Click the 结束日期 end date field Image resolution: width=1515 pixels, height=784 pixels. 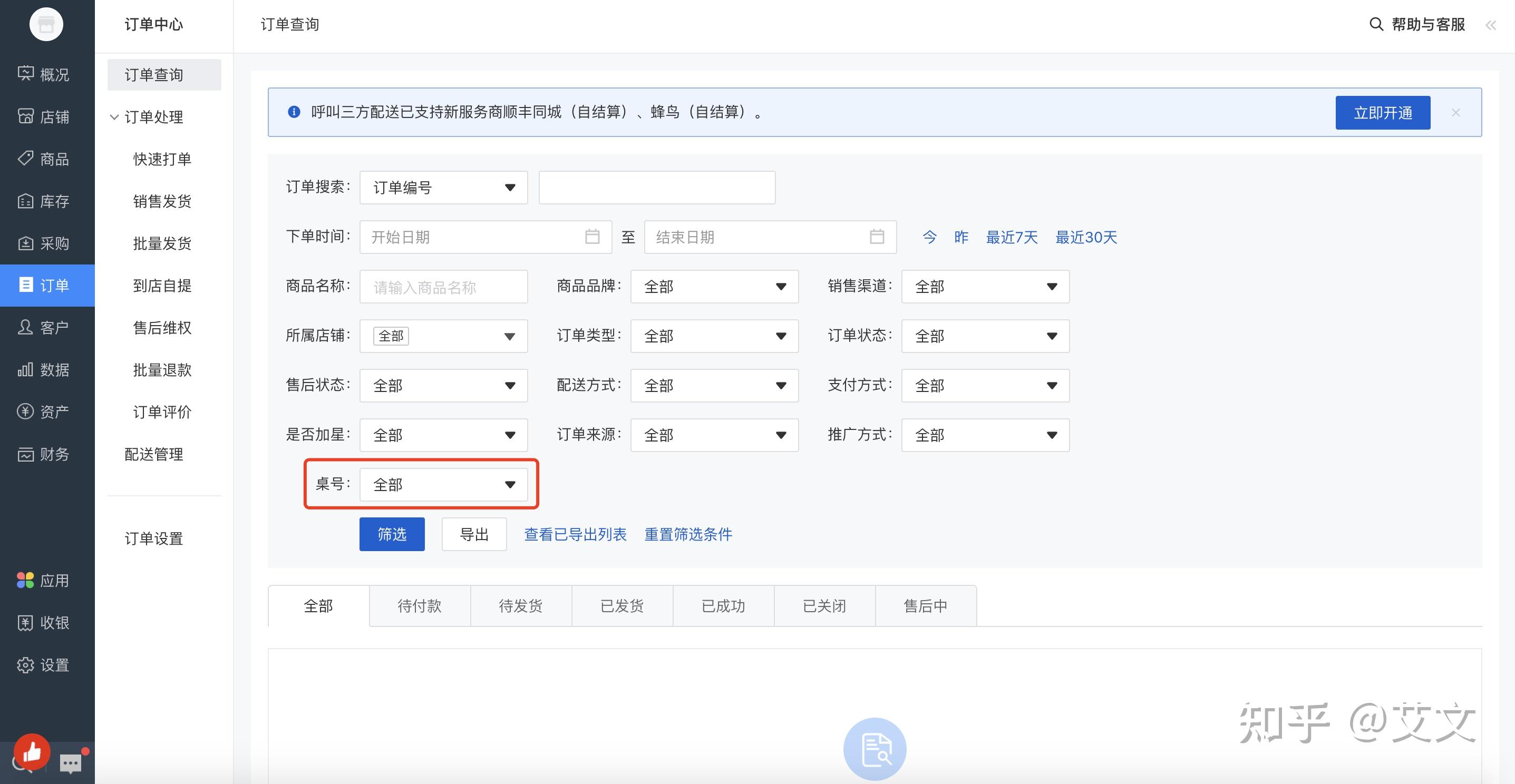[771, 237]
